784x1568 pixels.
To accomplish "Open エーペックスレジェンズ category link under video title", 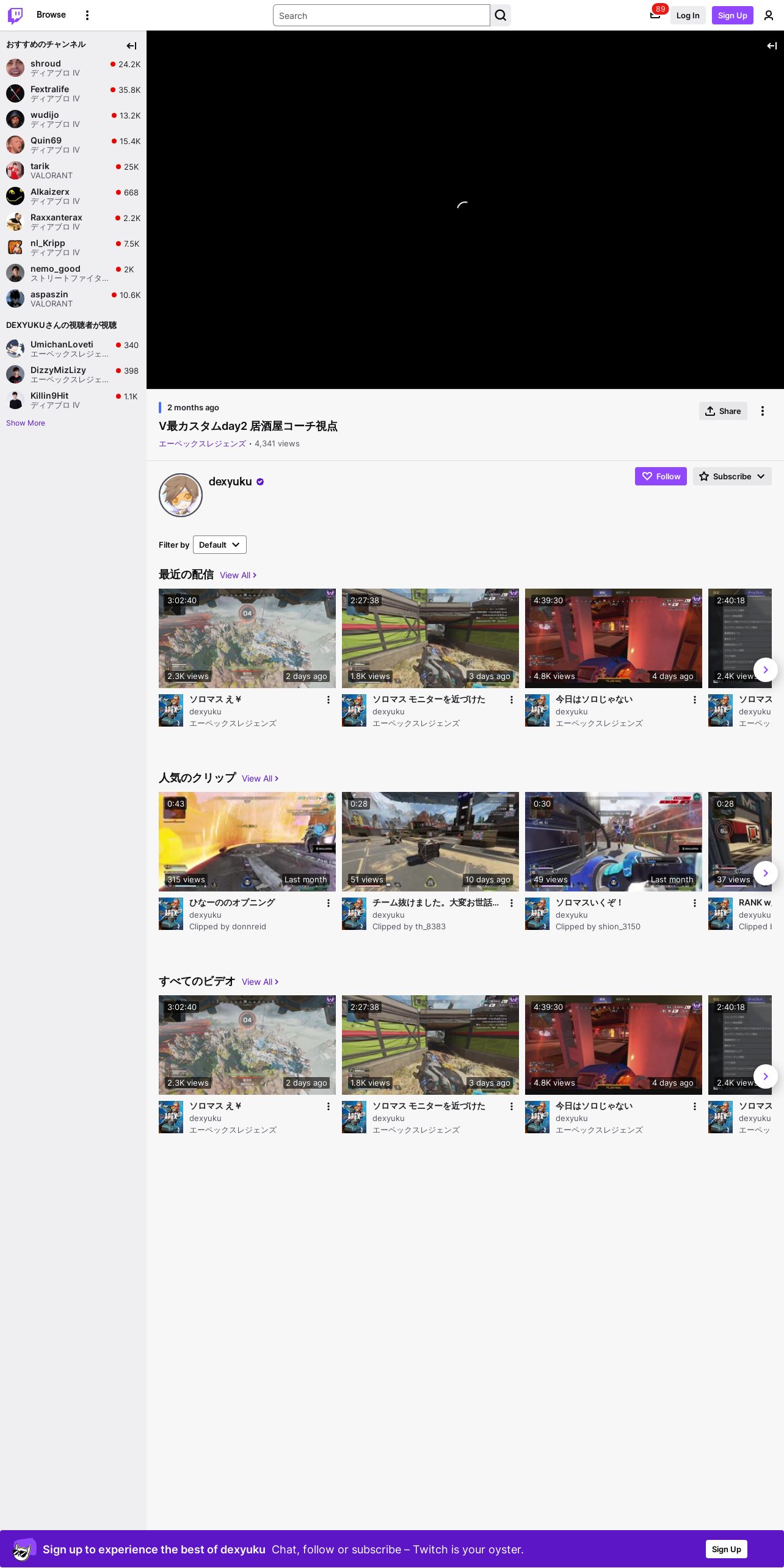I will 202,444.
